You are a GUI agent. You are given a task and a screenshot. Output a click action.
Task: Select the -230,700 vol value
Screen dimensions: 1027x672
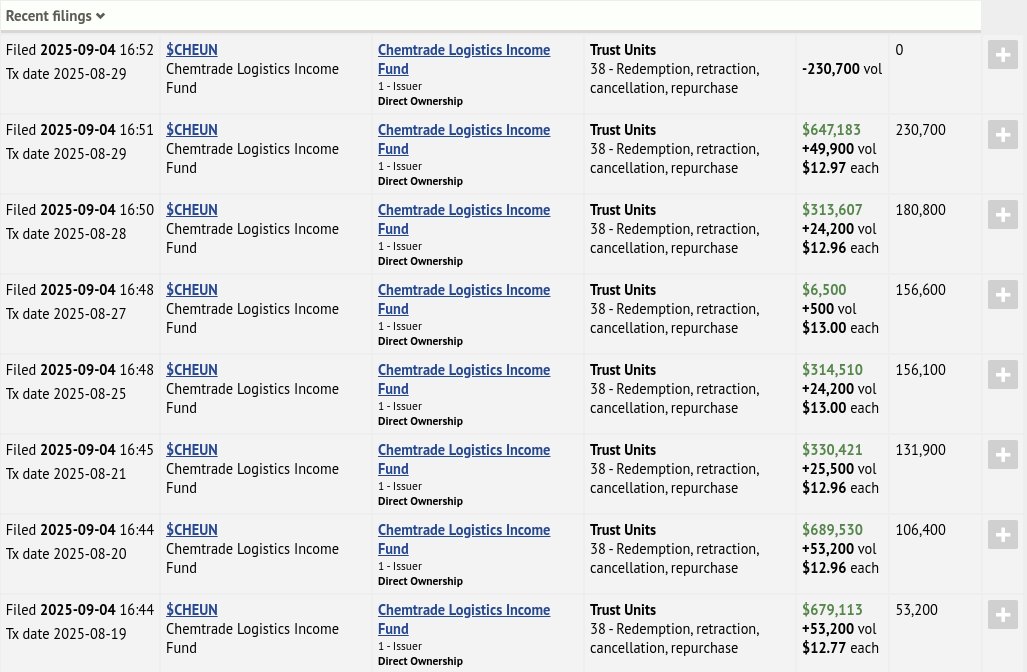(x=842, y=69)
